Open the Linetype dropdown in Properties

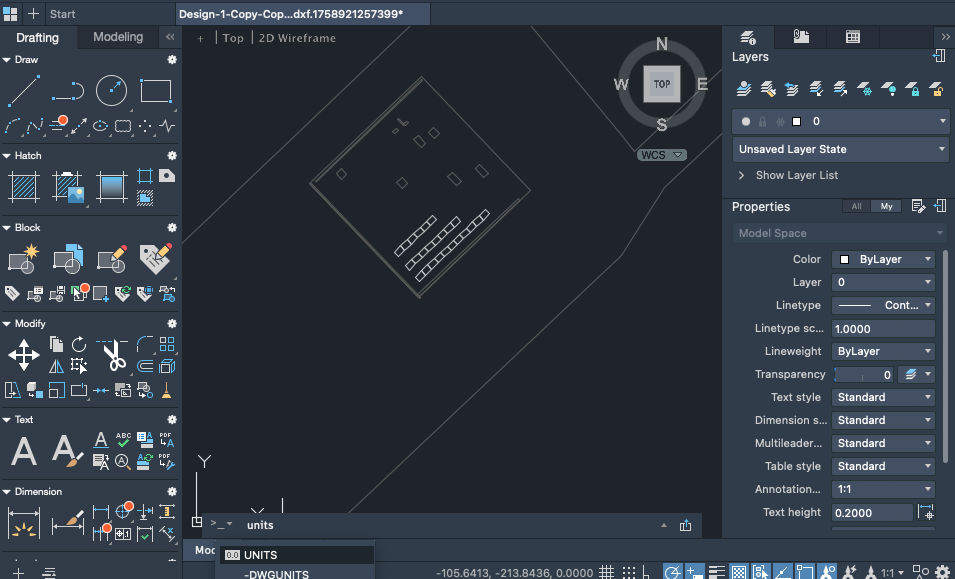coord(884,305)
